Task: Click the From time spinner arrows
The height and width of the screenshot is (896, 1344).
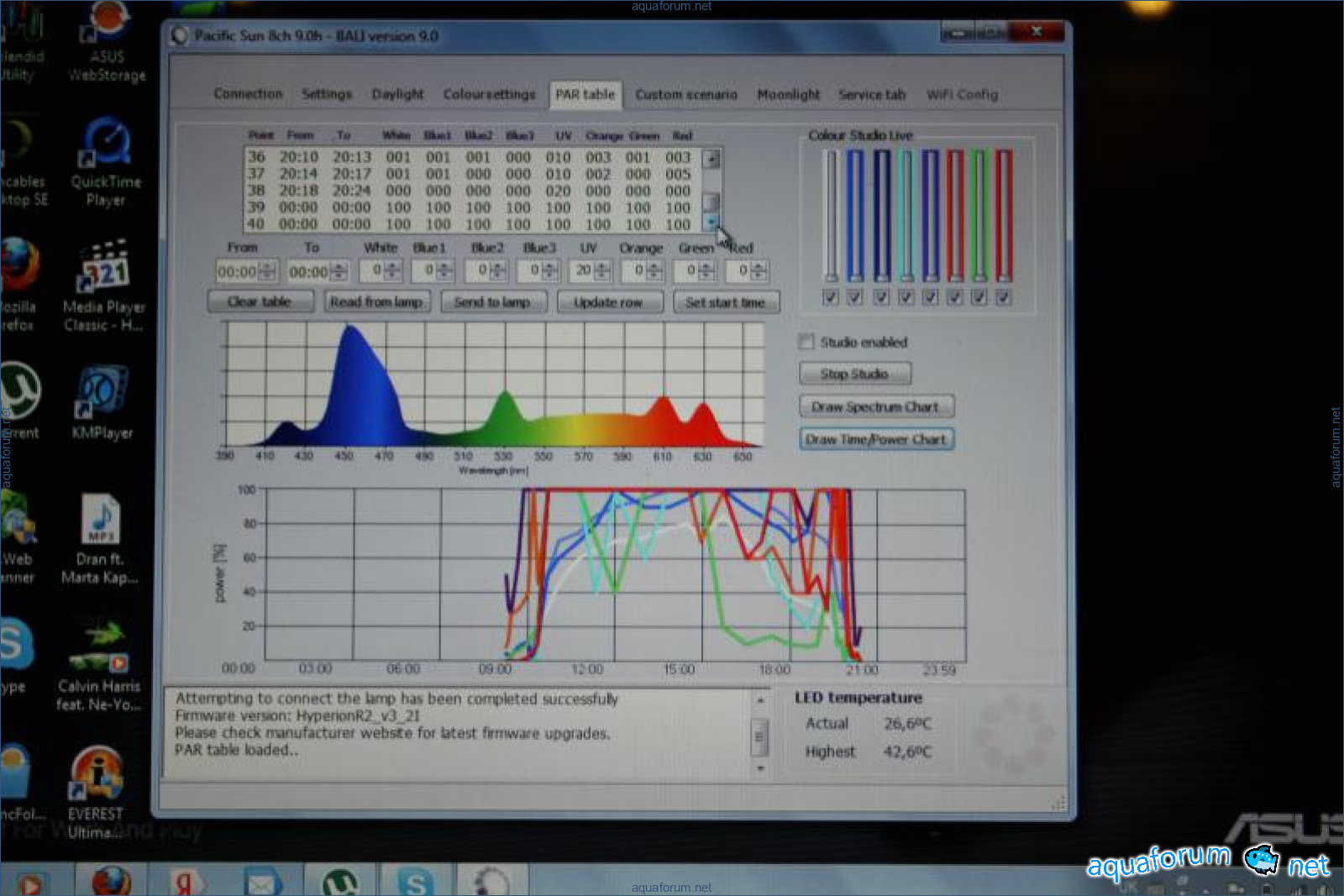Action: coord(268,271)
